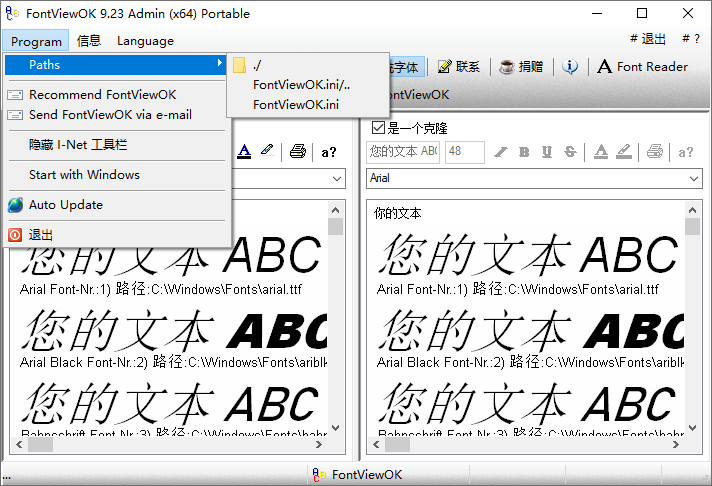The width and height of the screenshot is (712, 486).
Task: Click the 联系 contact button
Action: 459,67
